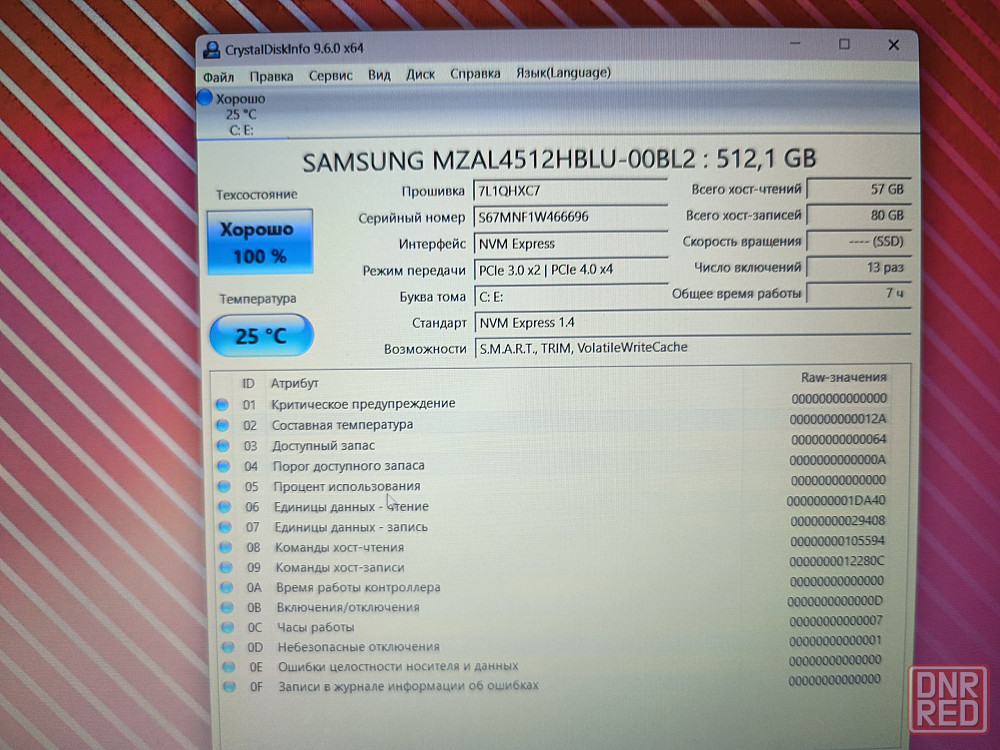Click the Буква тома field C: E:

(x=570, y=297)
